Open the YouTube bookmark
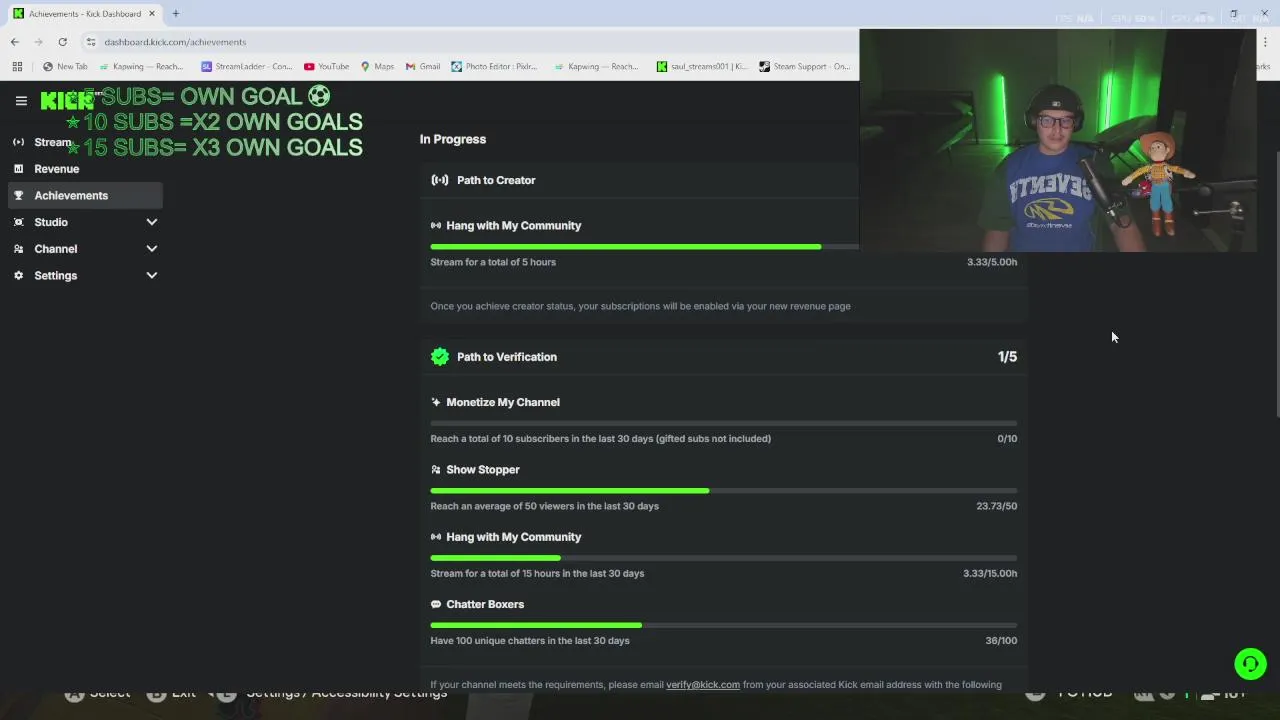The width and height of the screenshot is (1280, 720). [326, 67]
